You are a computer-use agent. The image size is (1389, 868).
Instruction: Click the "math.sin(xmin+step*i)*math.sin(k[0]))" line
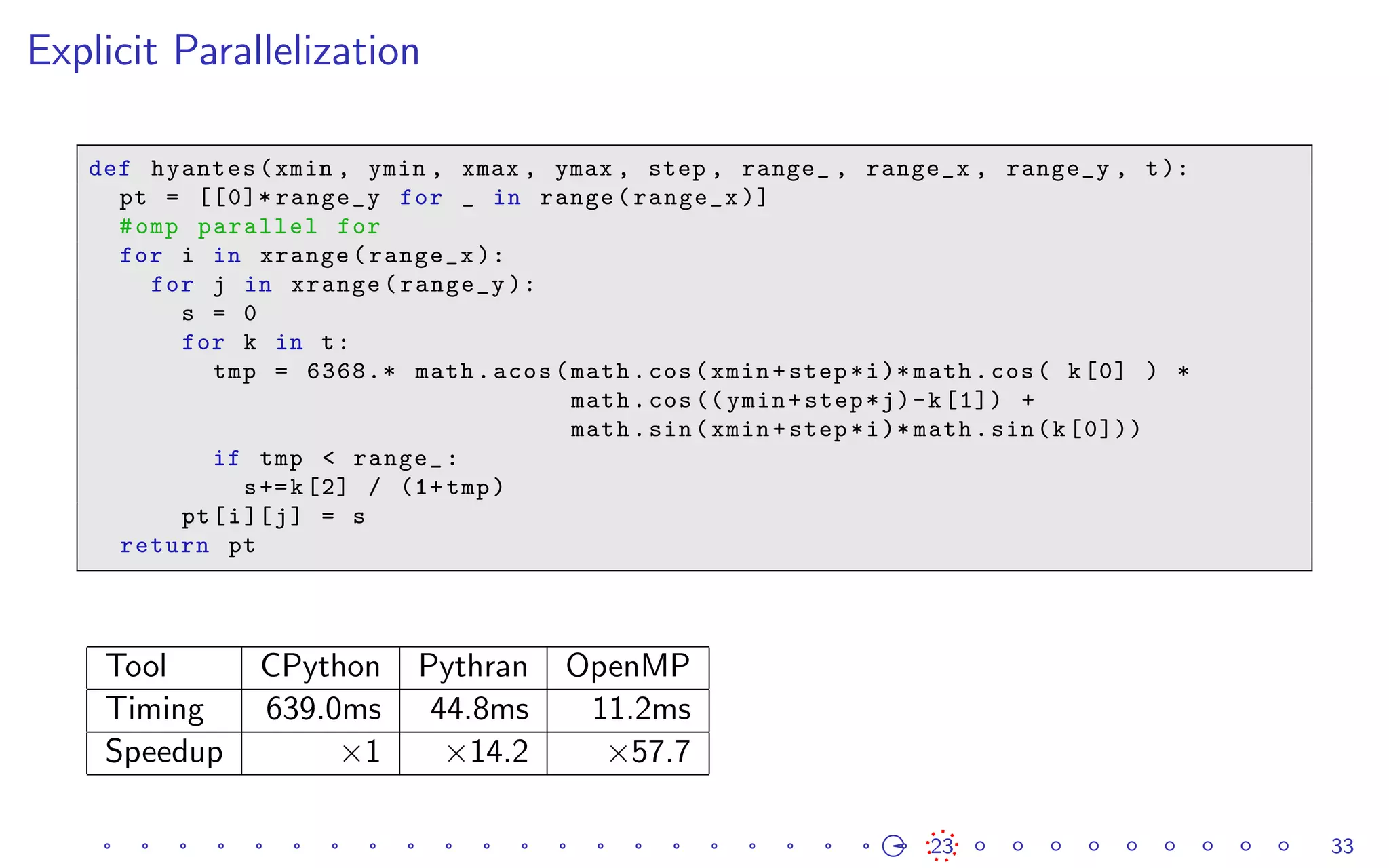(856, 430)
